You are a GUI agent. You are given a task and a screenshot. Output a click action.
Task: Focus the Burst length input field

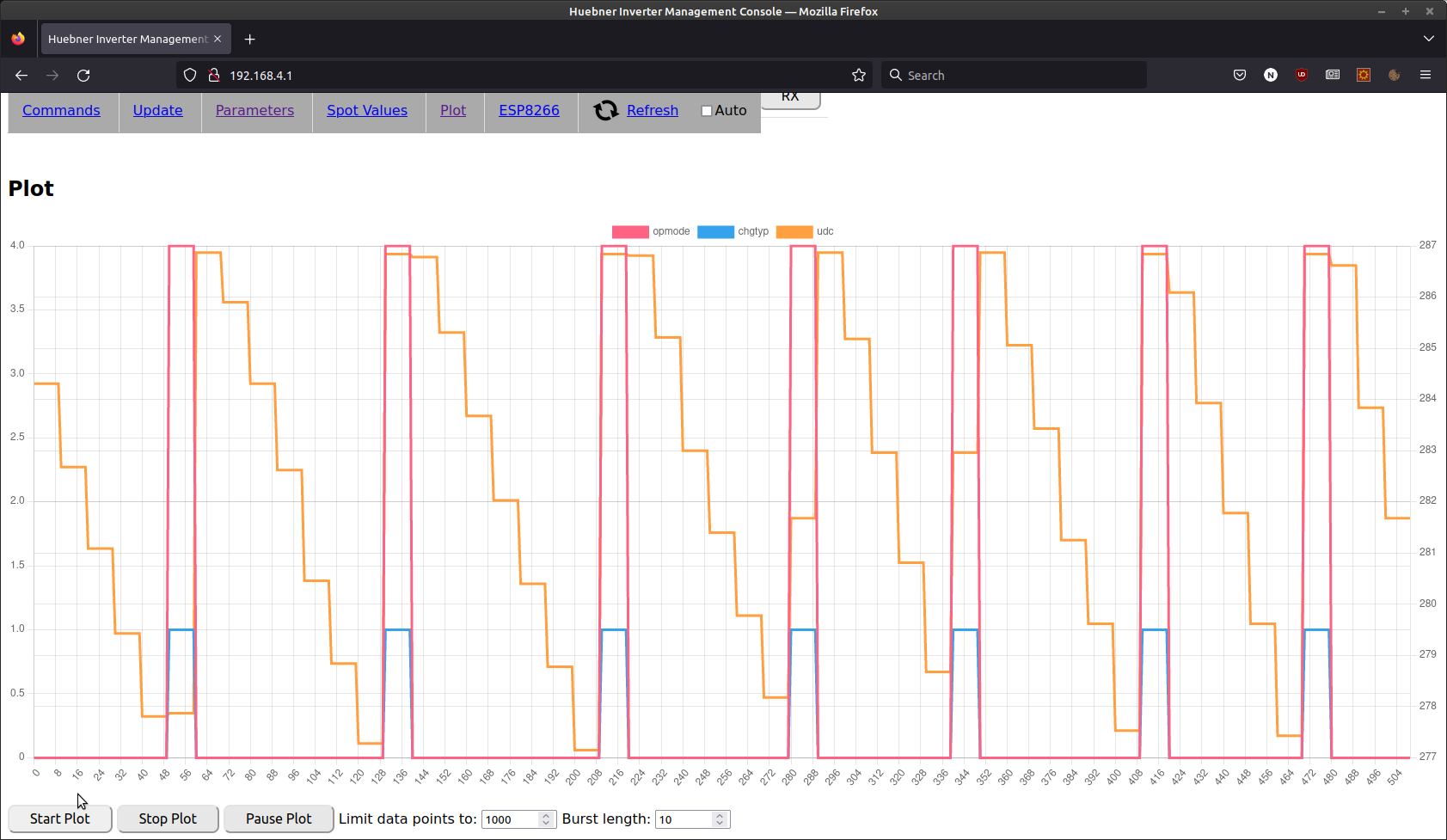tap(684, 819)
